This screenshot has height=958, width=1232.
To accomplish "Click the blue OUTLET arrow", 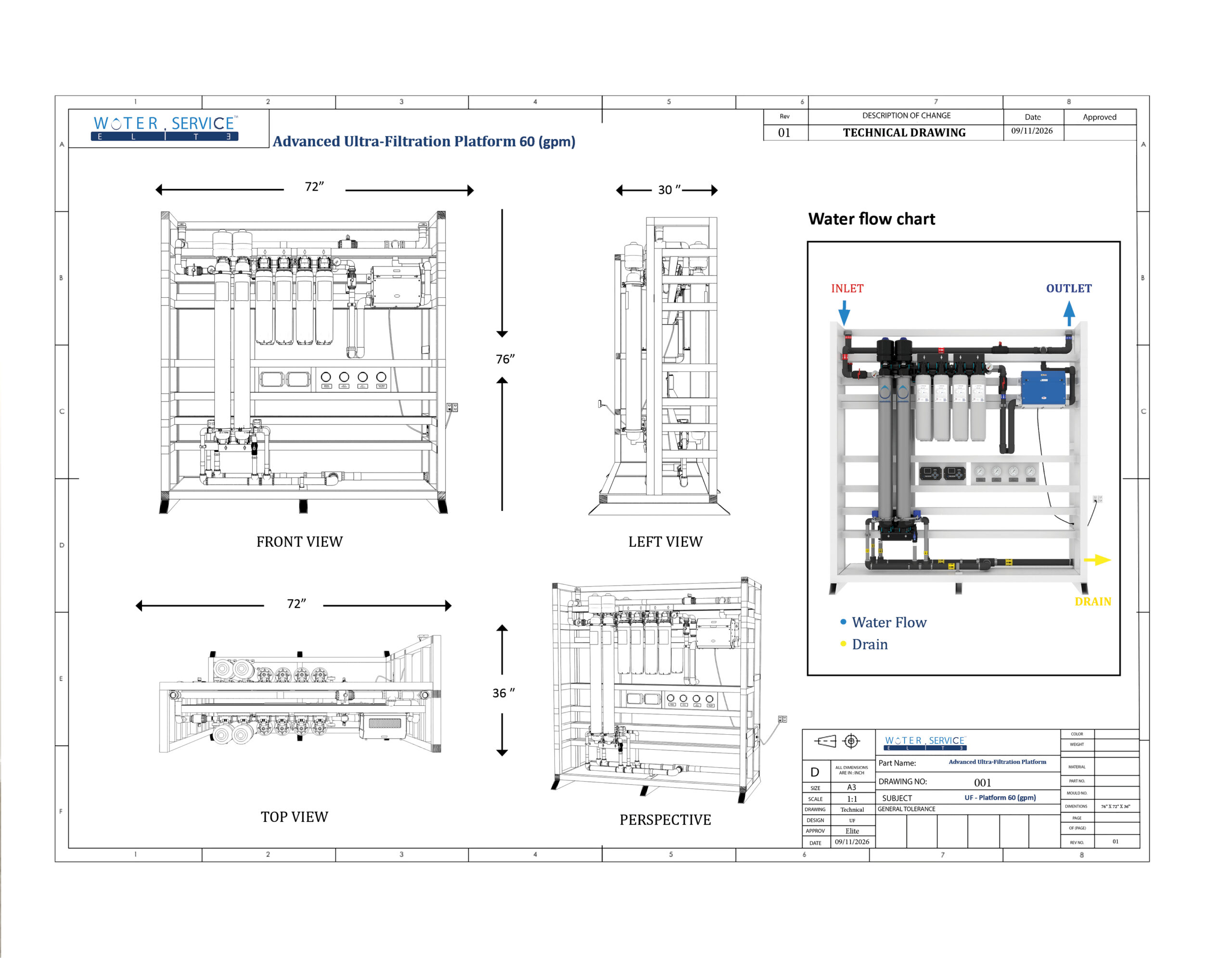I will (x=1069, y=313).
